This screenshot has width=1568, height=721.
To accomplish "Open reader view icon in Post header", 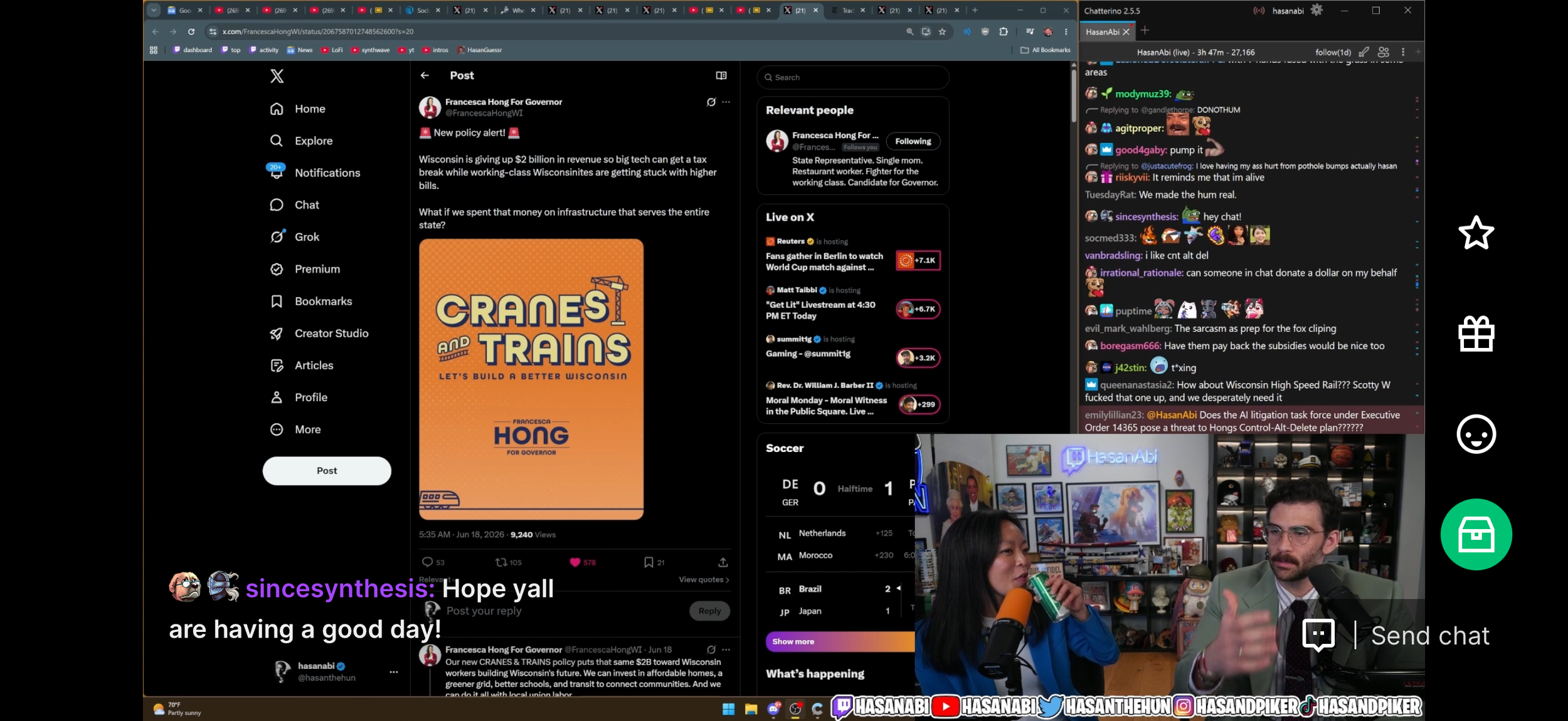I will pyautogui.click(x=721, y=76).
